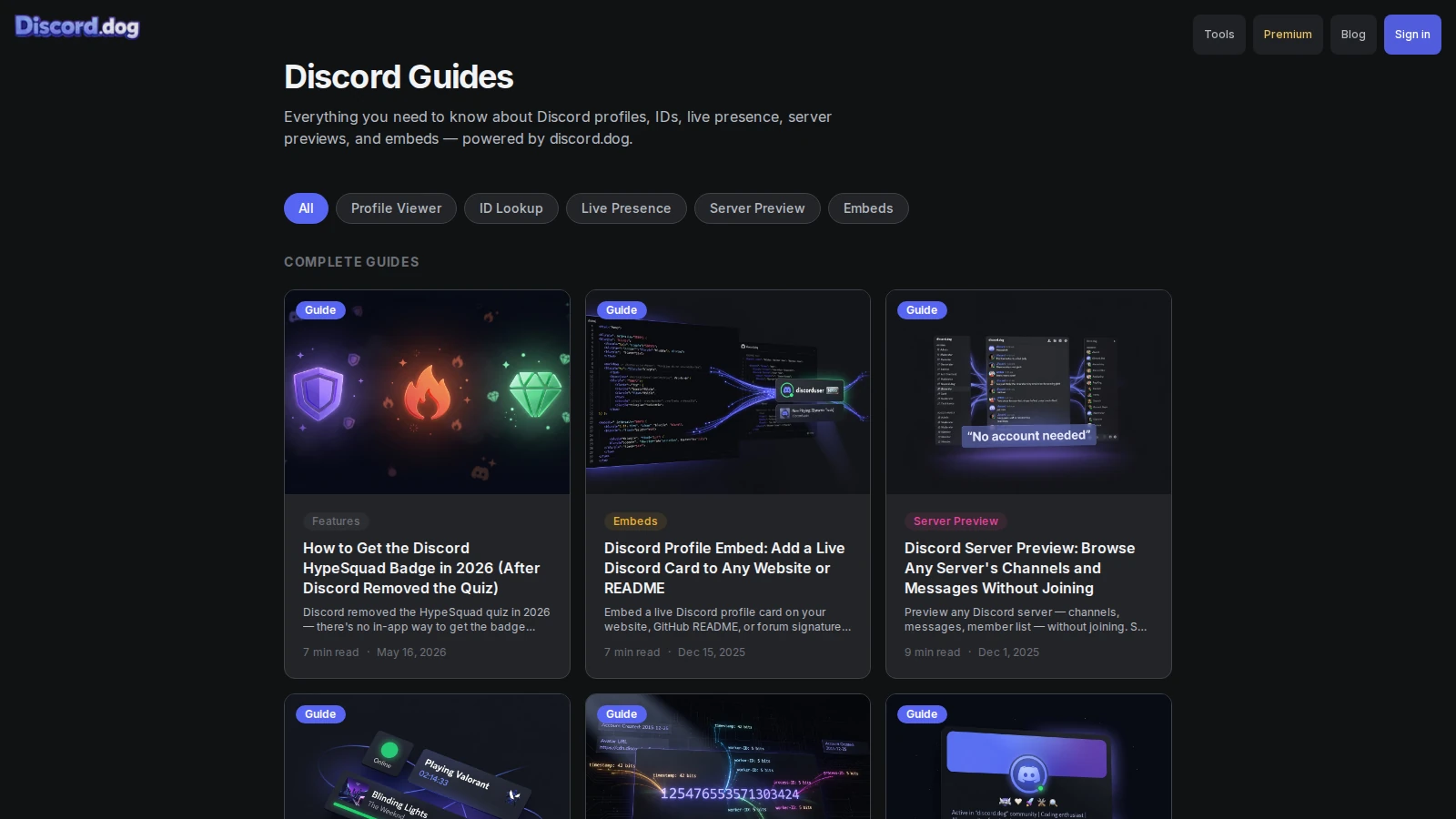Click the Guide badge on Server Preview card
This screenshot has width=1456, height=819.
(x=922, y=310)
